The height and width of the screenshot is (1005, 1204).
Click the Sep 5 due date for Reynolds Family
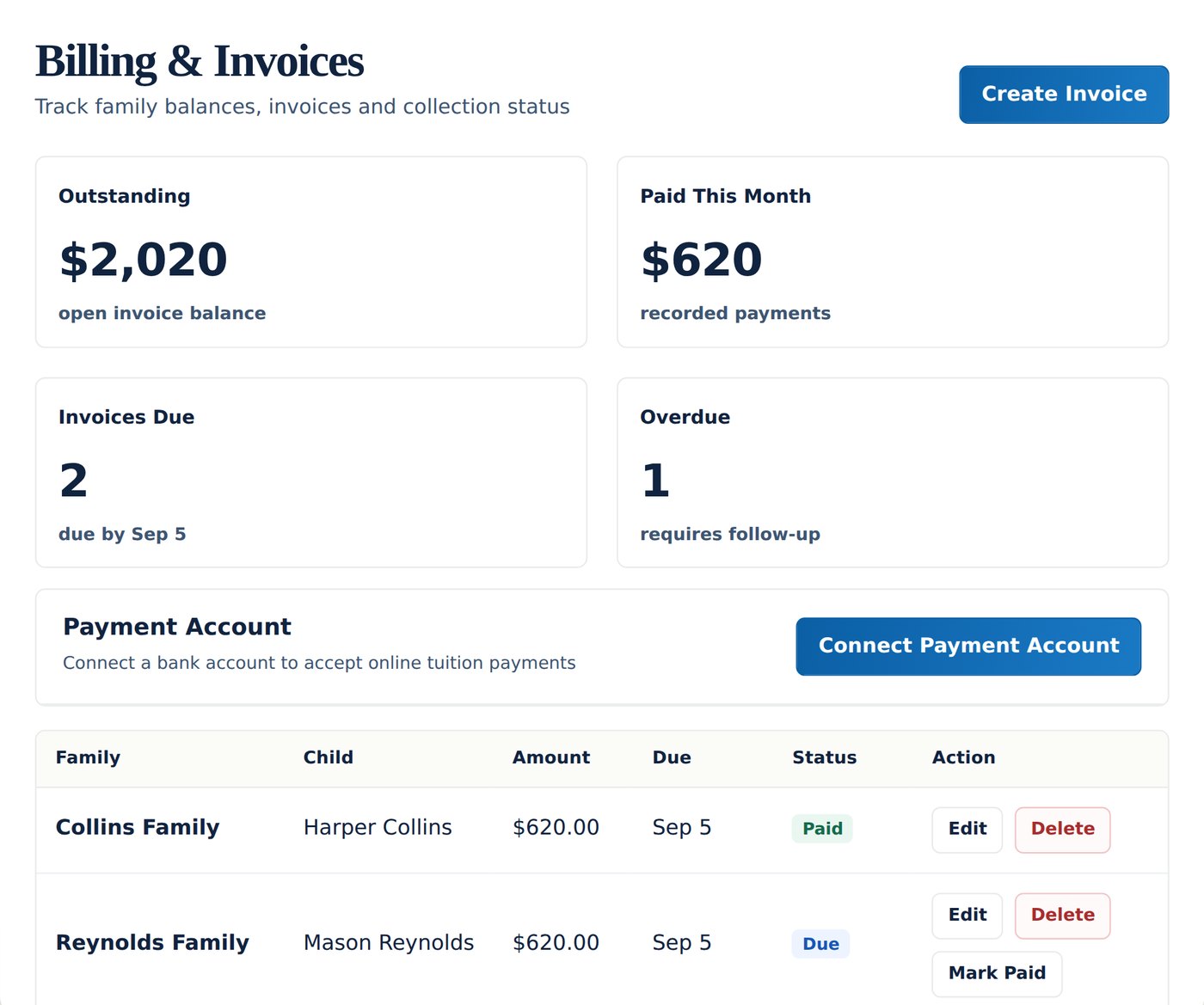682,942
